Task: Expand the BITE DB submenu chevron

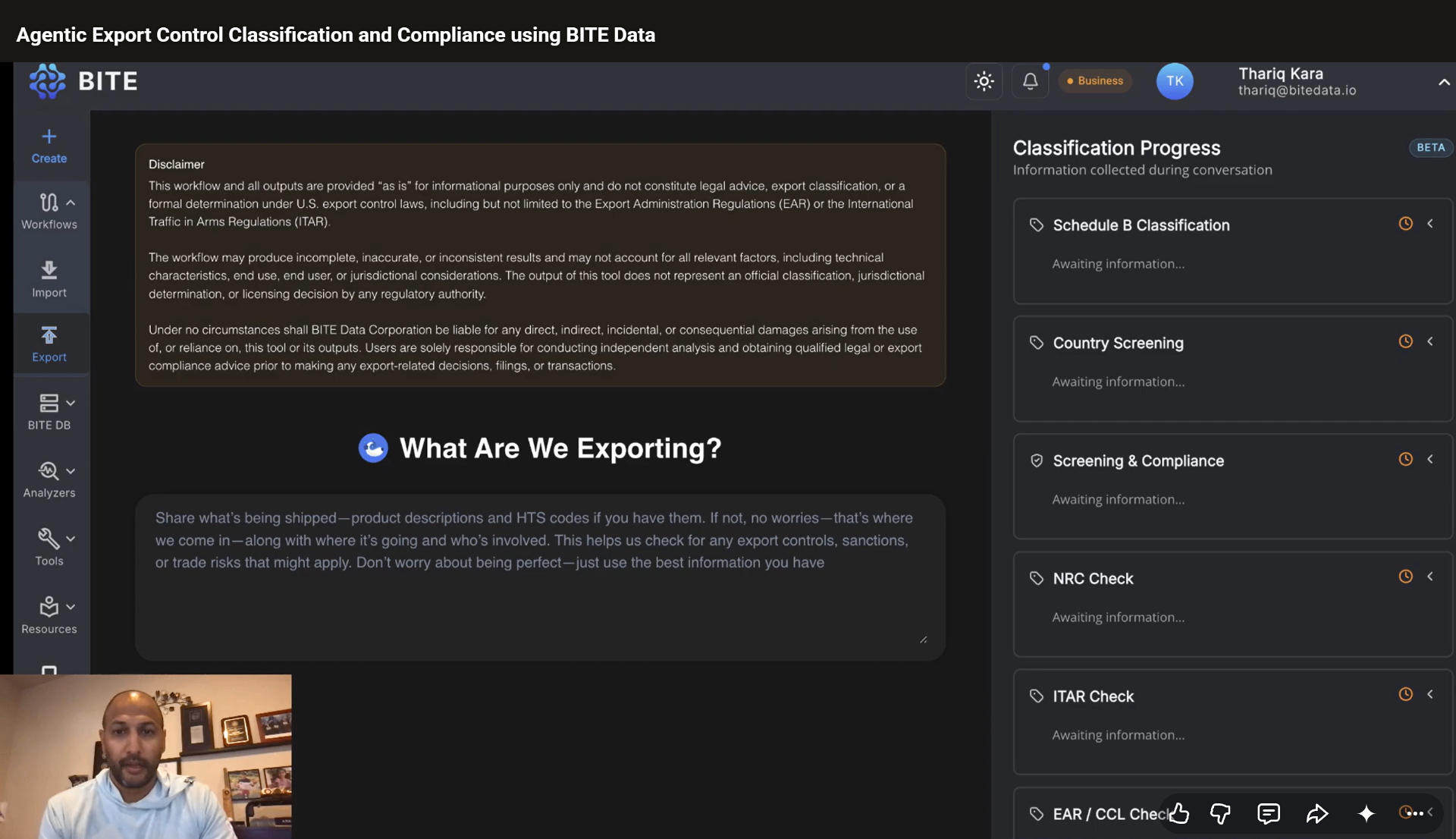Action: click(71, 403)
